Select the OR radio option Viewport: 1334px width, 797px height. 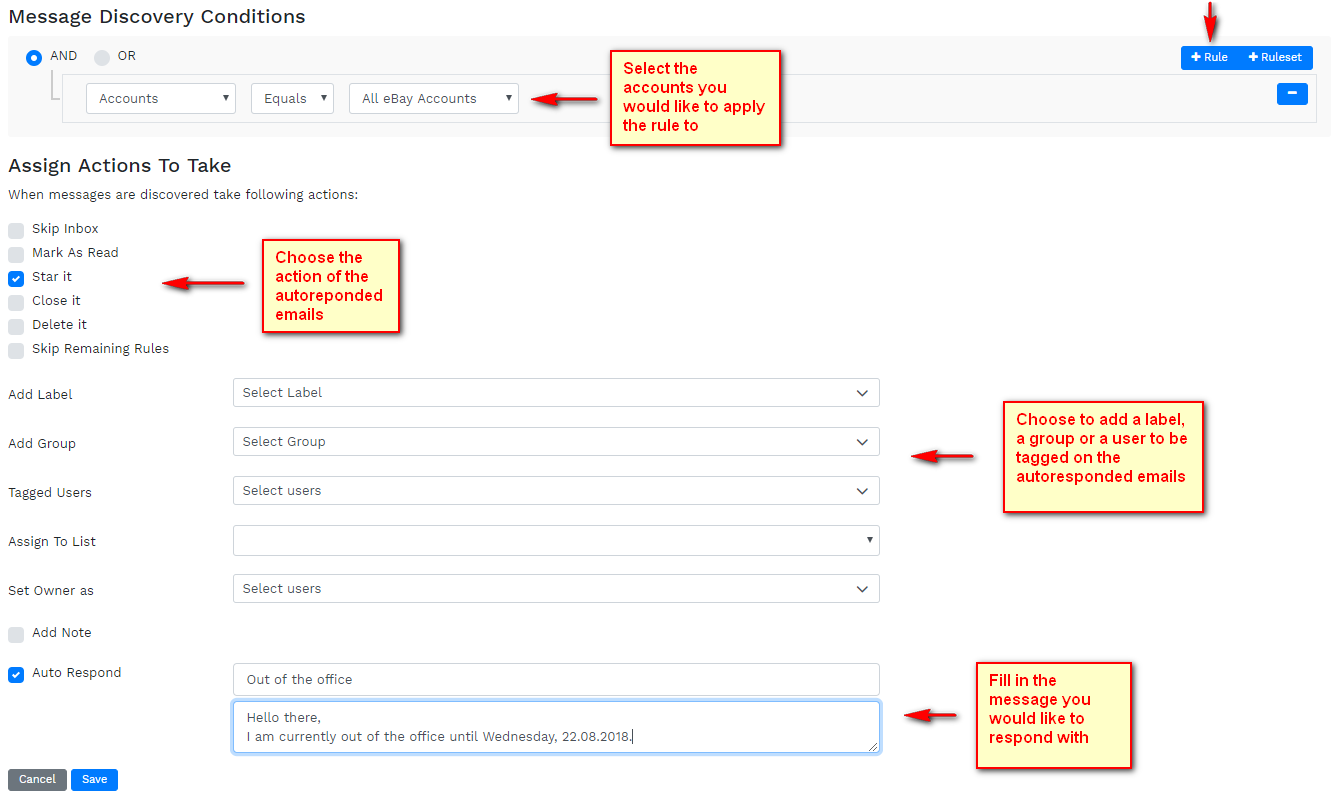[102, 57]
